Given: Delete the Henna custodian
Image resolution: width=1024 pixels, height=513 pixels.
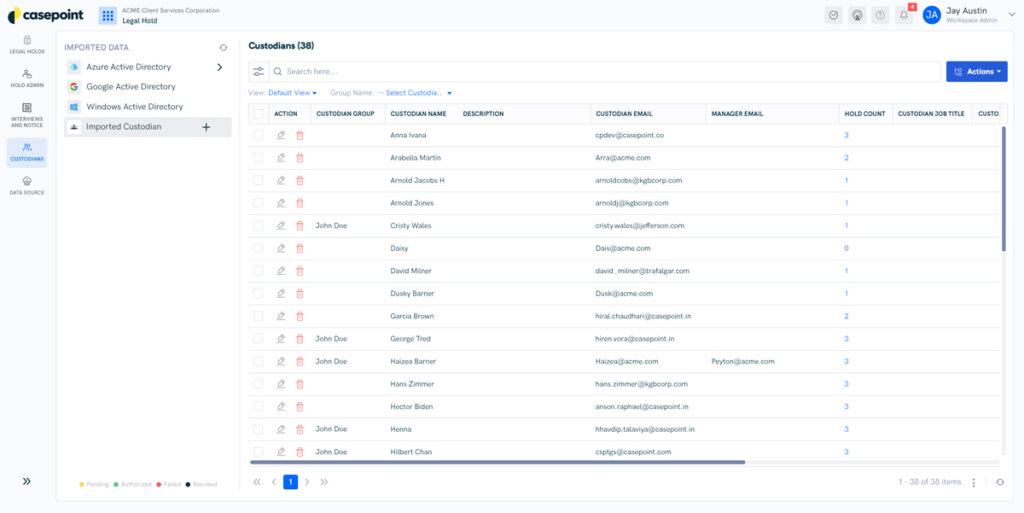Looking at the screenshot, I should pos(300,429).
